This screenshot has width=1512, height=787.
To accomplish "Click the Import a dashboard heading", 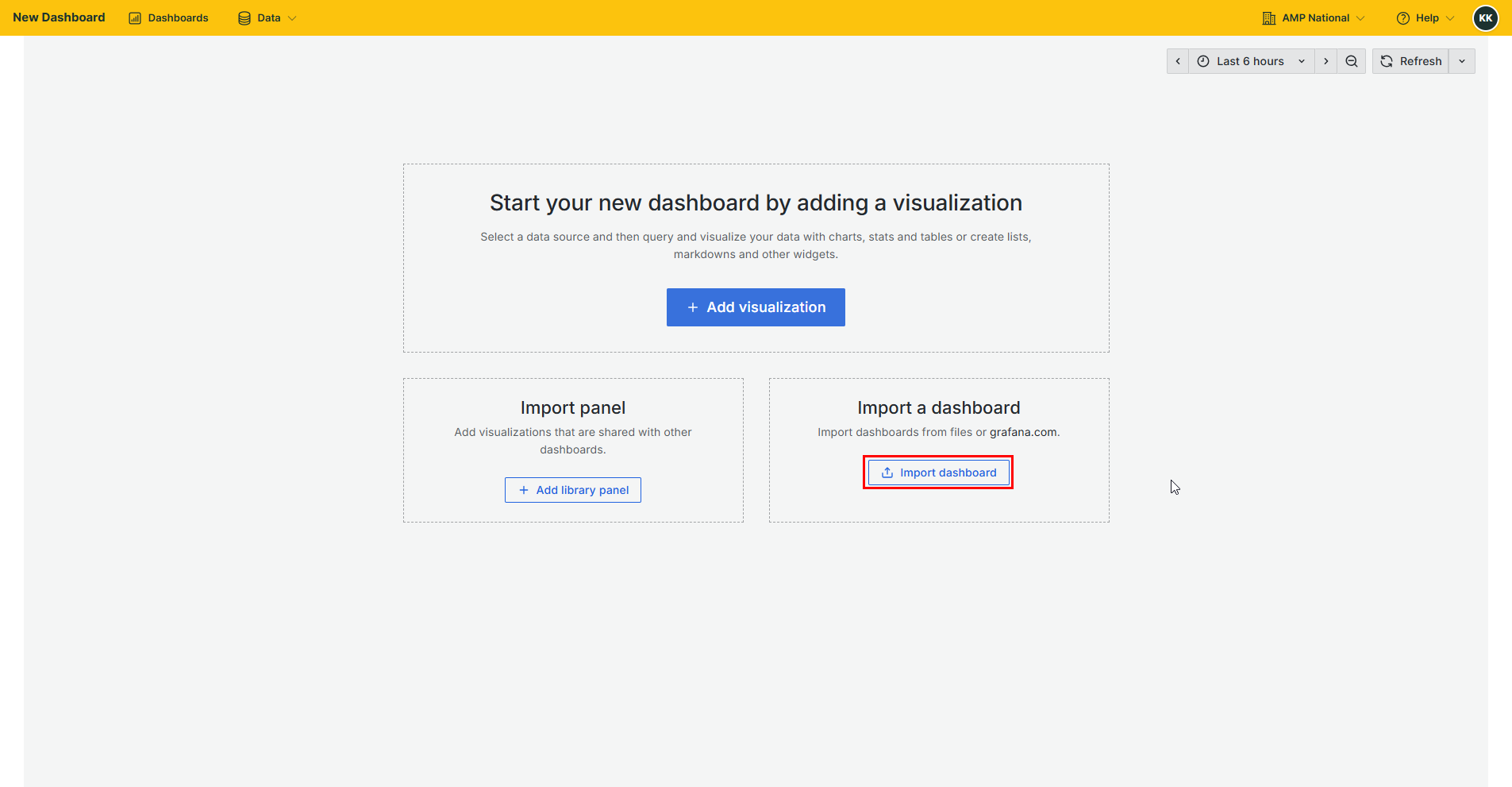I will click(x=939, y=407).
